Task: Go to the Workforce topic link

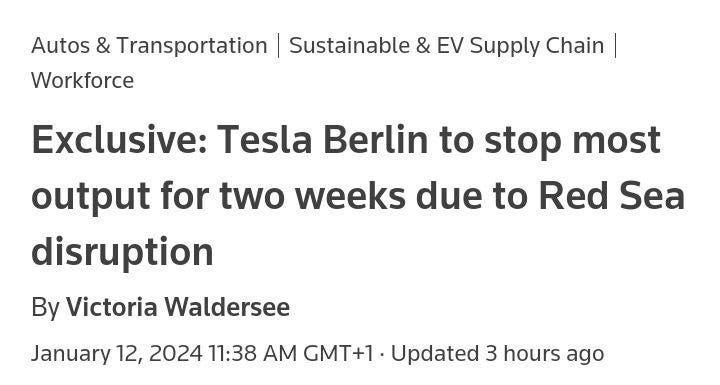Action: point(83,80)
